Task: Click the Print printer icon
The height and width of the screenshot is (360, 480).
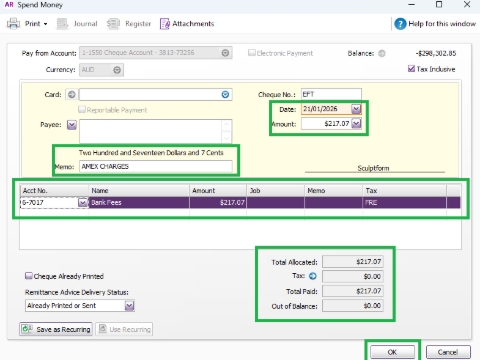Action: click(13, 24)
